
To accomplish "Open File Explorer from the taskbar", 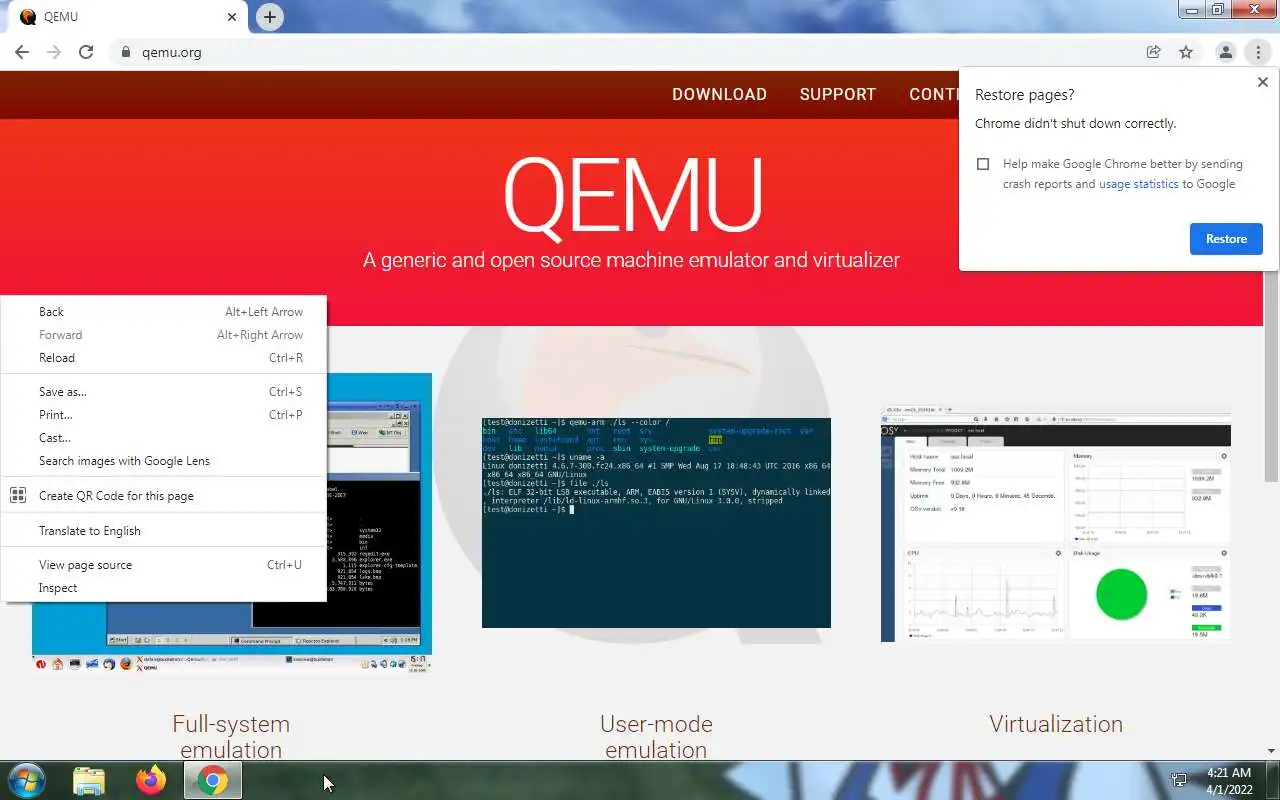I will tap(89, 780).
